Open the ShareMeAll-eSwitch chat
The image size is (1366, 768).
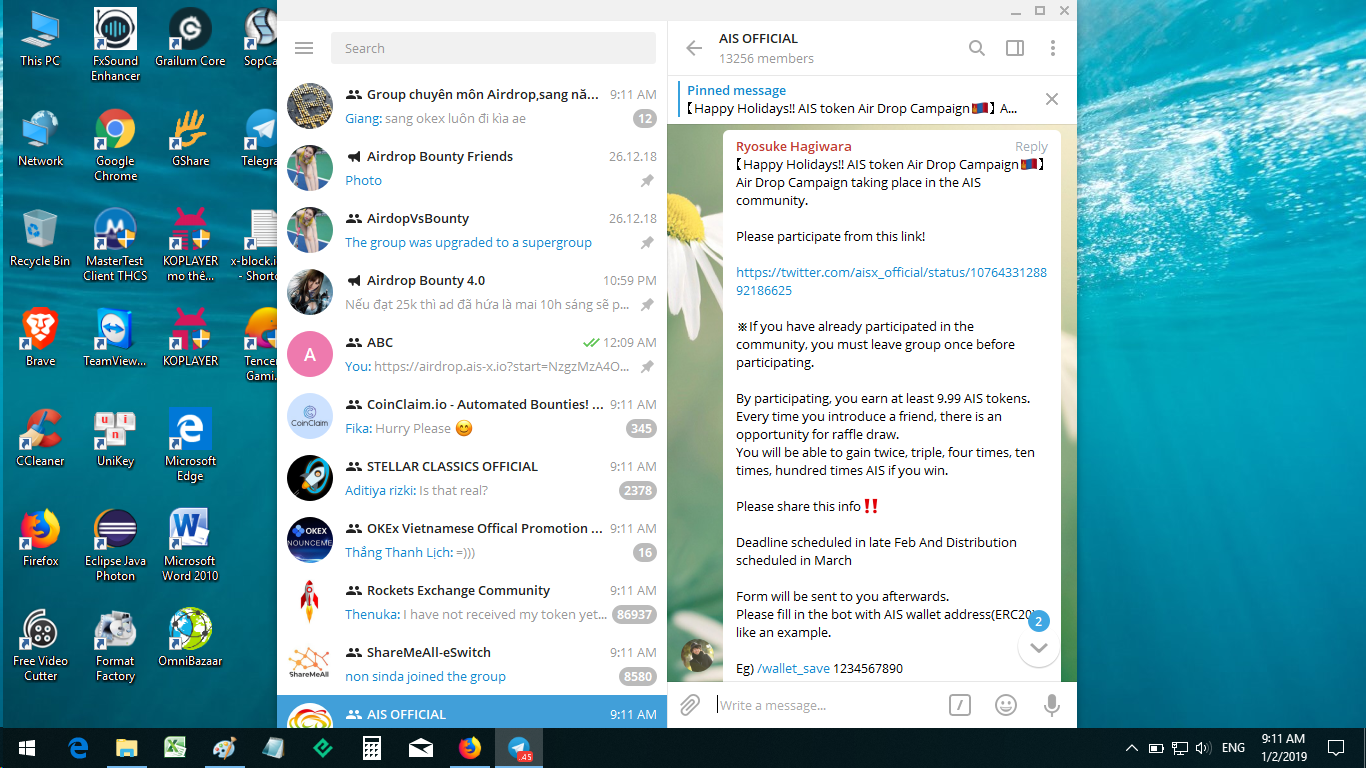(x=472, y=664)
